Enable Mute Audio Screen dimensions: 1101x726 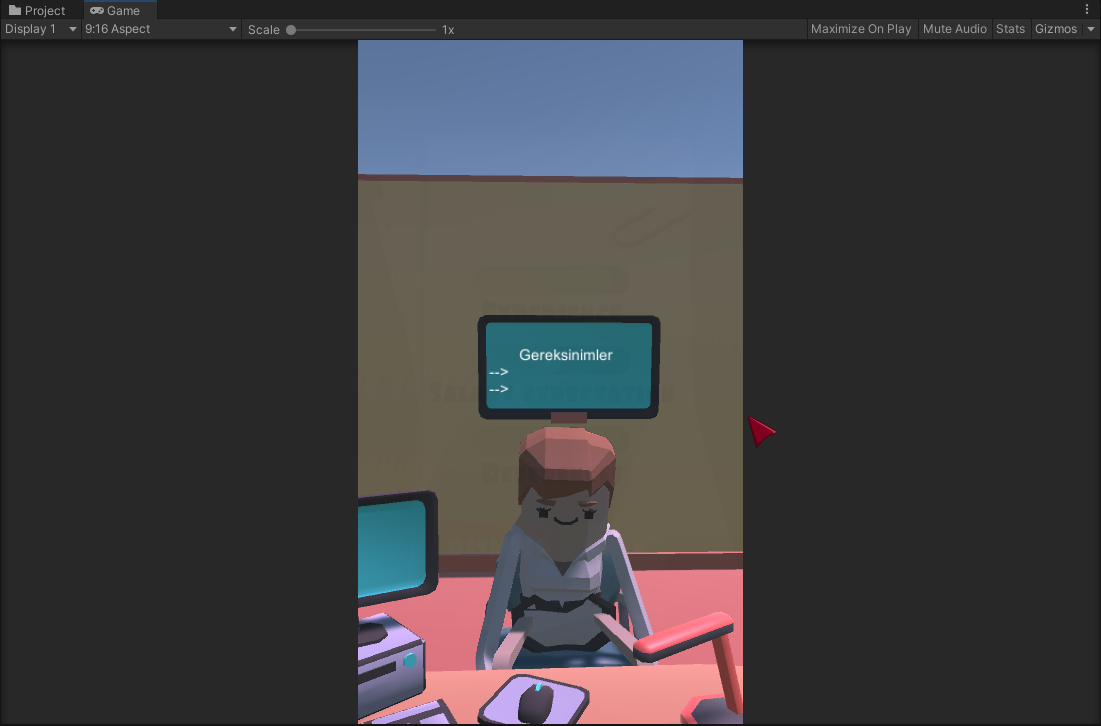pyautogui.click(x=954, y=29)
